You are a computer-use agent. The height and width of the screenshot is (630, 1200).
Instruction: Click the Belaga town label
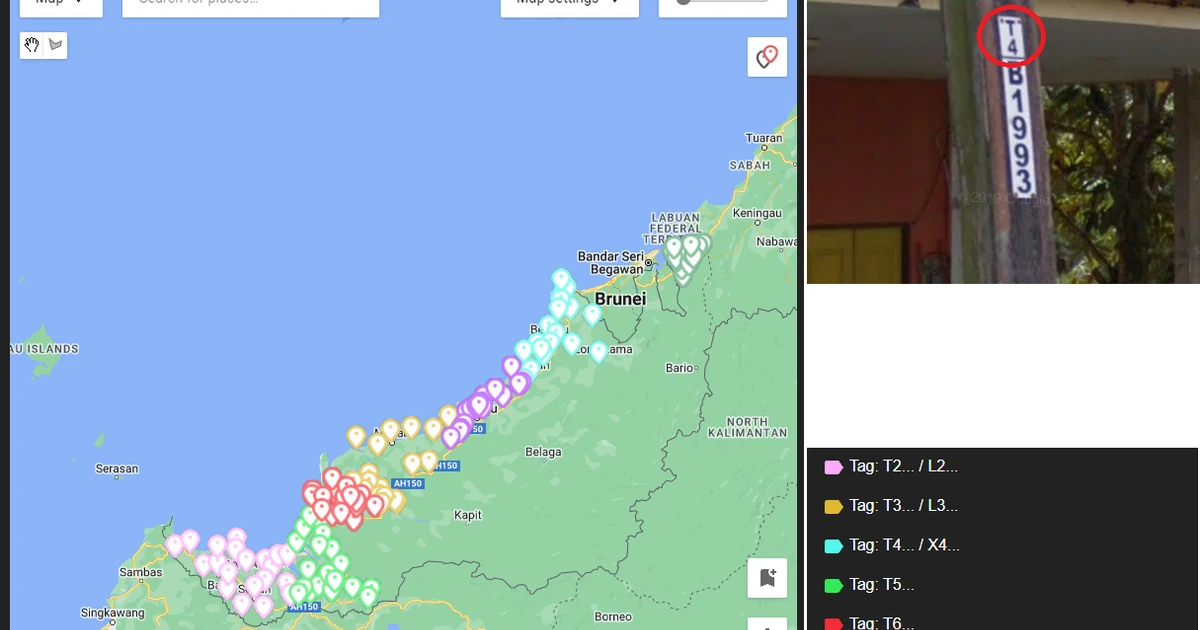(x=543, y=452)
